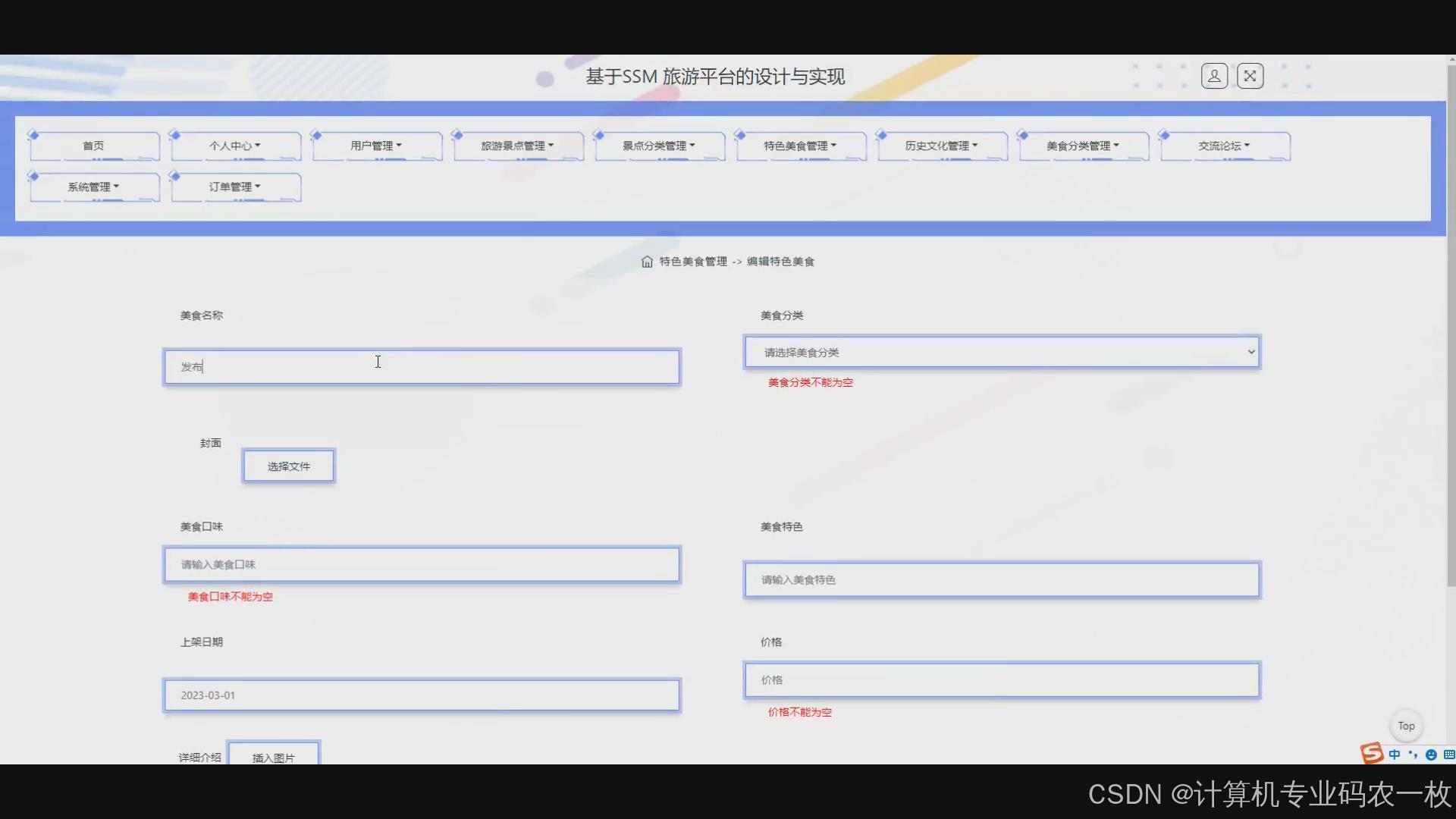Click the 选择文件 cover upload button

point(289,466)
